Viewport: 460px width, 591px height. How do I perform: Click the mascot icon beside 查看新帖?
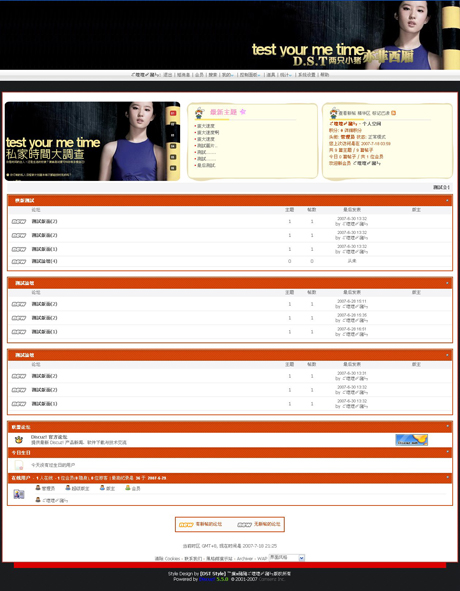pos(334,113)
